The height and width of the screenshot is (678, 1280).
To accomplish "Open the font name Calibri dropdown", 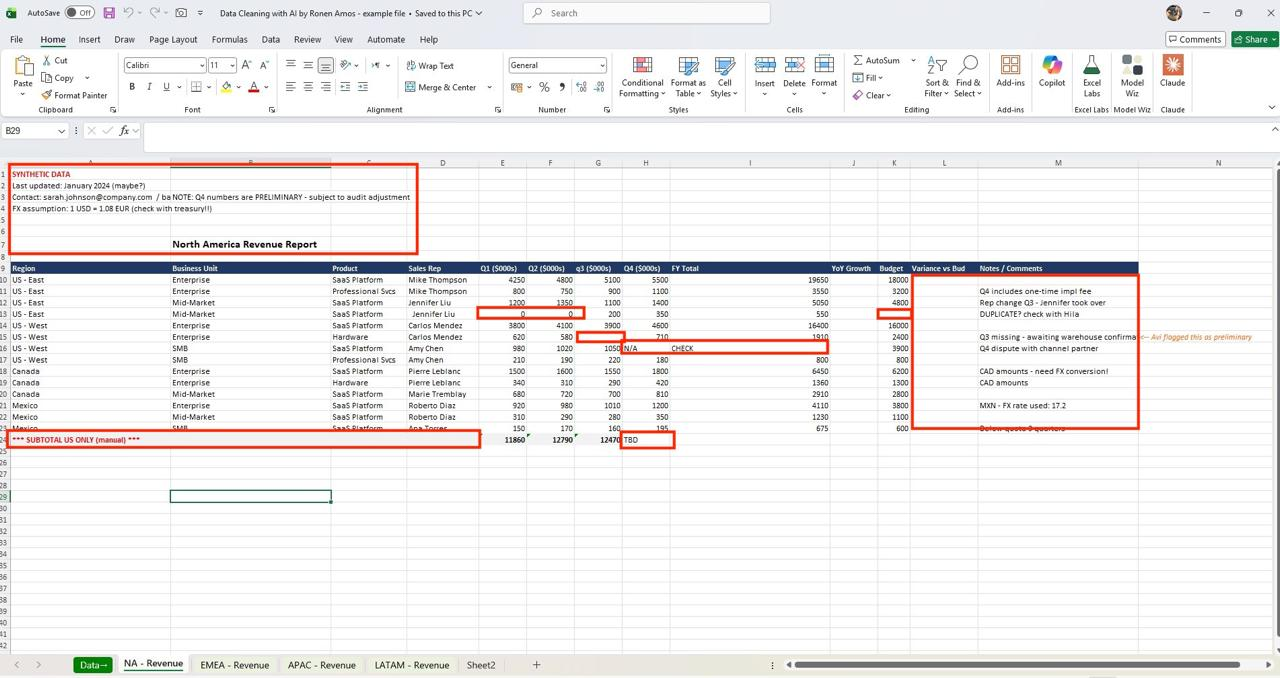I will coord(201,65).
